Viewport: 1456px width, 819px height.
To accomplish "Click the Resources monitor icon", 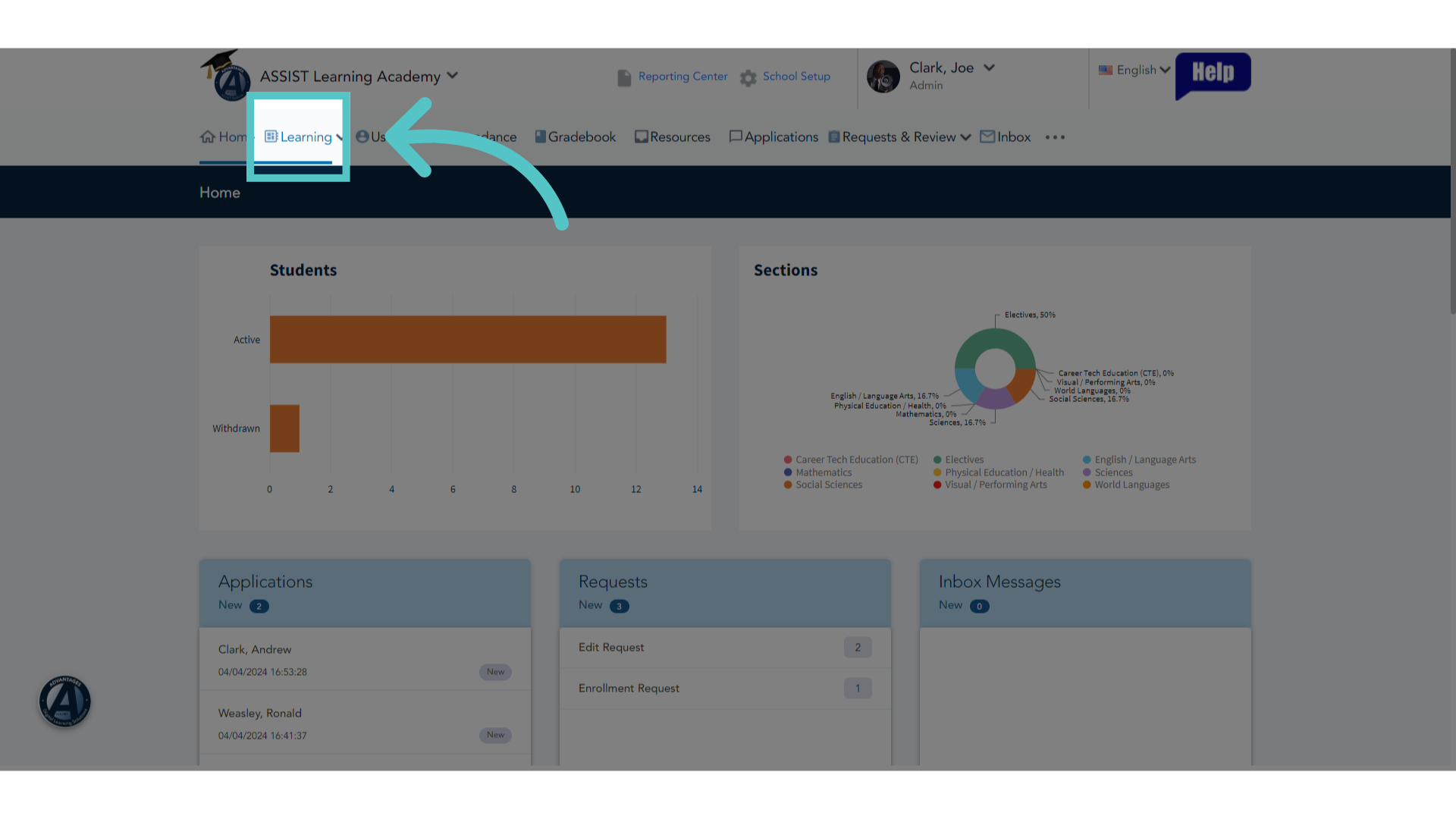I will [x=642, y=136].
